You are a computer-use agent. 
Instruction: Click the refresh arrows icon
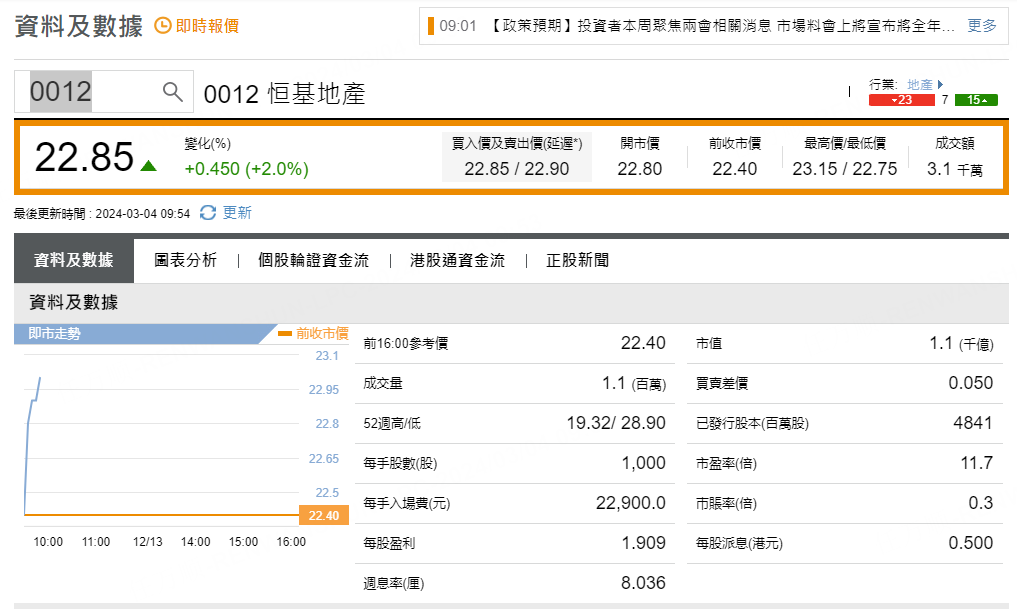[x=208, y=213]
